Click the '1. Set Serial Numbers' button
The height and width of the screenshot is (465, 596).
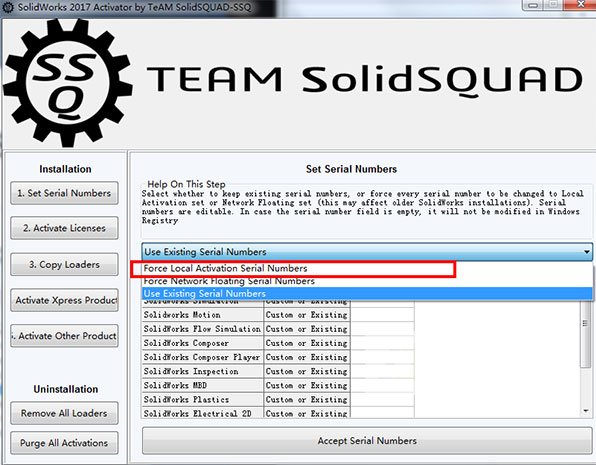point(64,193)
